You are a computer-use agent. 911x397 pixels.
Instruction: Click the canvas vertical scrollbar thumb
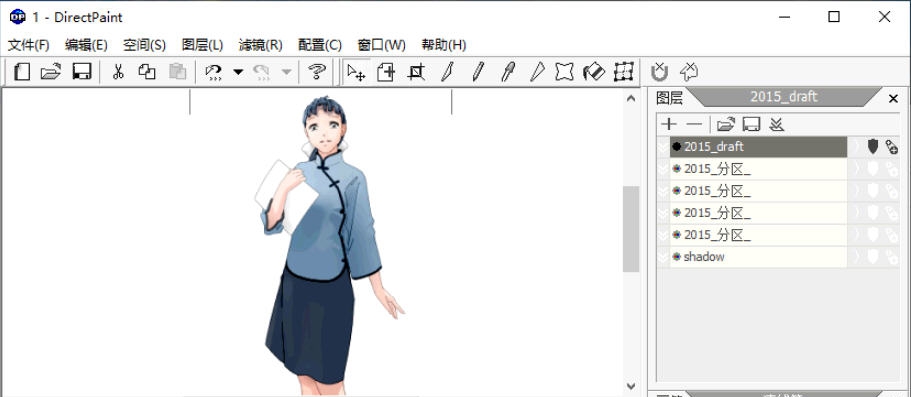[631, 229]
